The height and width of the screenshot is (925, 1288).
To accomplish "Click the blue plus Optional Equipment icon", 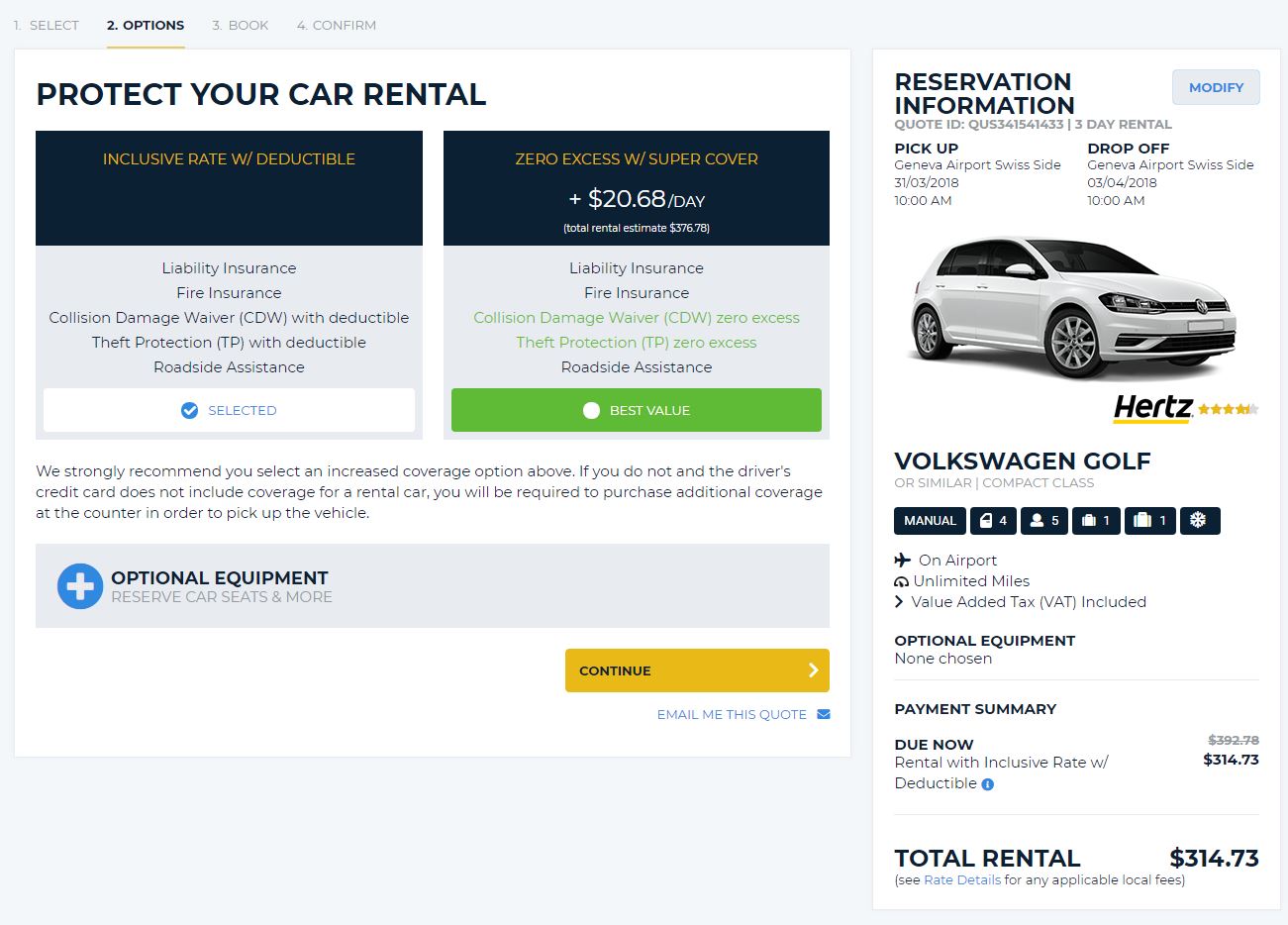I will pos(80,586).
